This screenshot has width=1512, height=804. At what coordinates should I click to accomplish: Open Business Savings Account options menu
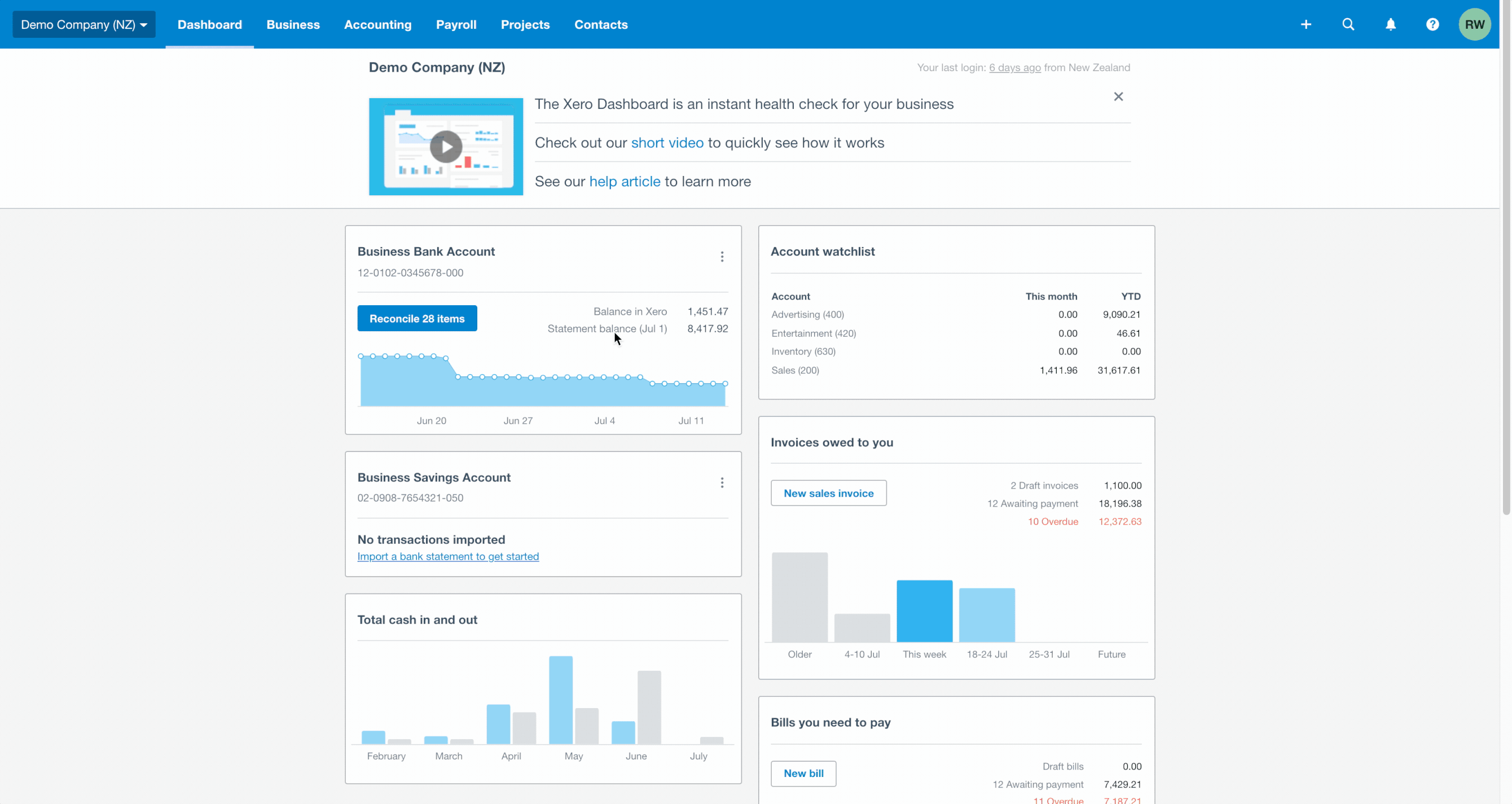722,482
